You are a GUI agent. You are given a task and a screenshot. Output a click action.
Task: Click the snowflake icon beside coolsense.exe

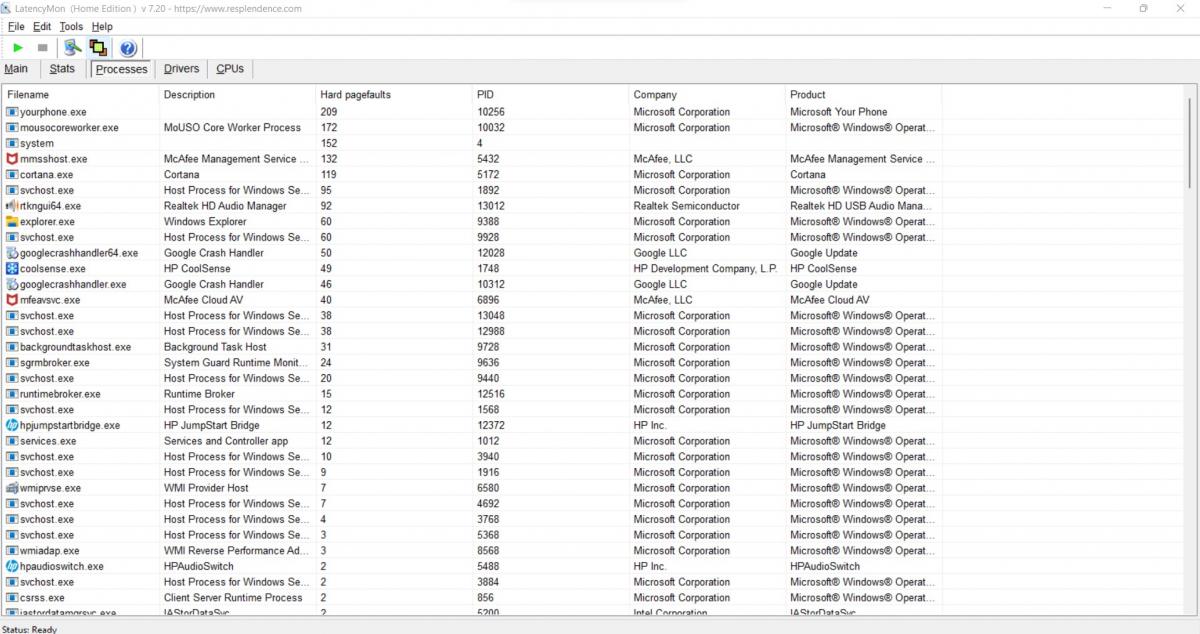12,269
